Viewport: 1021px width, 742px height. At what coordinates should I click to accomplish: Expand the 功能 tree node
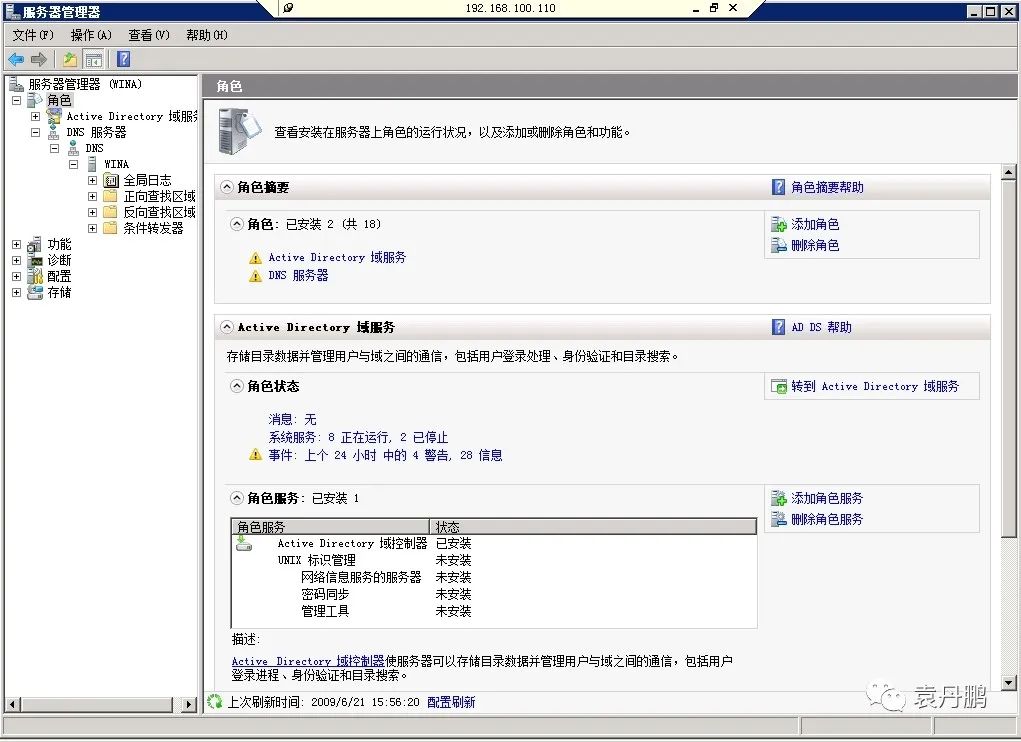pyautogui.click(x=16, y=244)
